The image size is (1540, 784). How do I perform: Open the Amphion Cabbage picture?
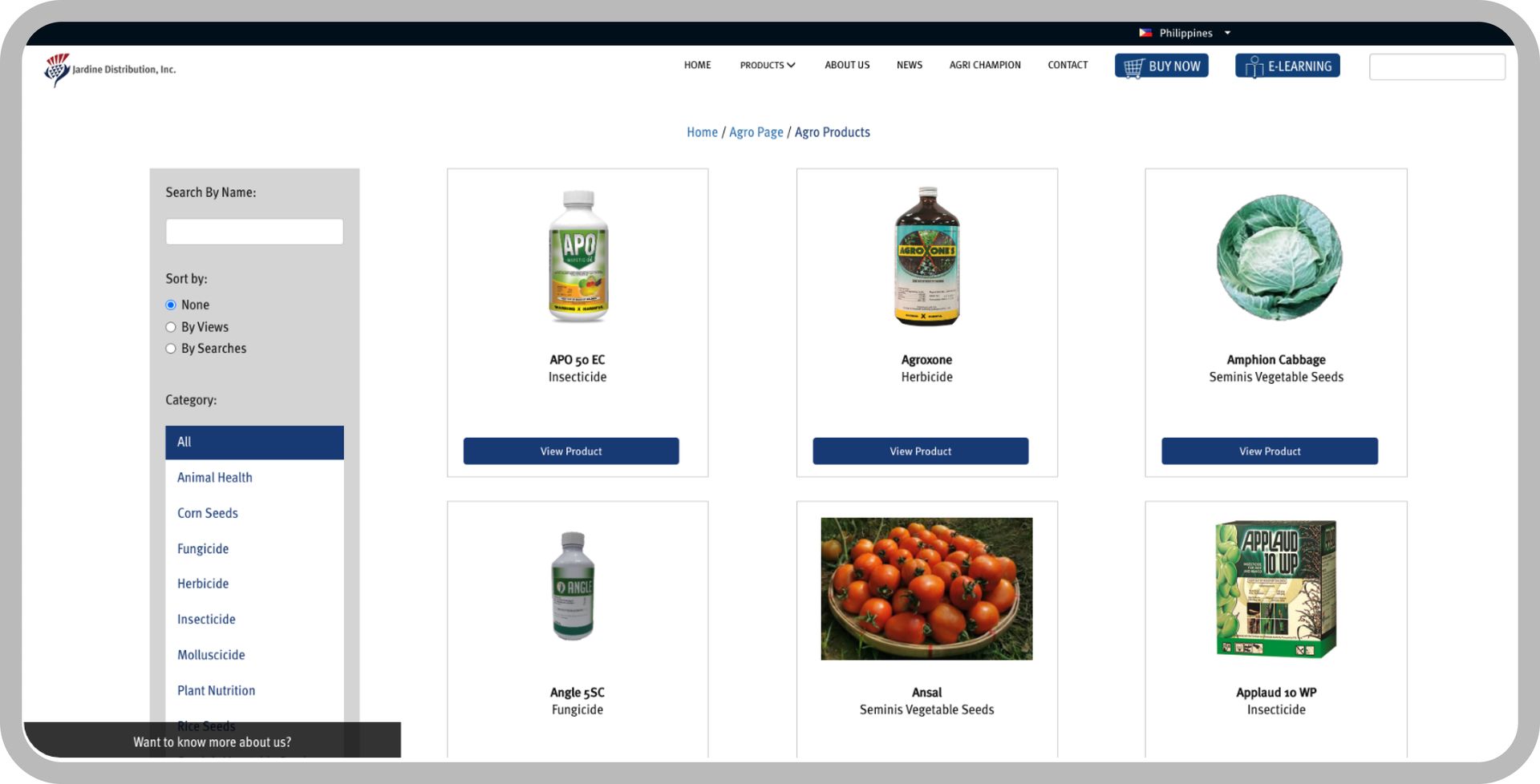(1279, 257)
